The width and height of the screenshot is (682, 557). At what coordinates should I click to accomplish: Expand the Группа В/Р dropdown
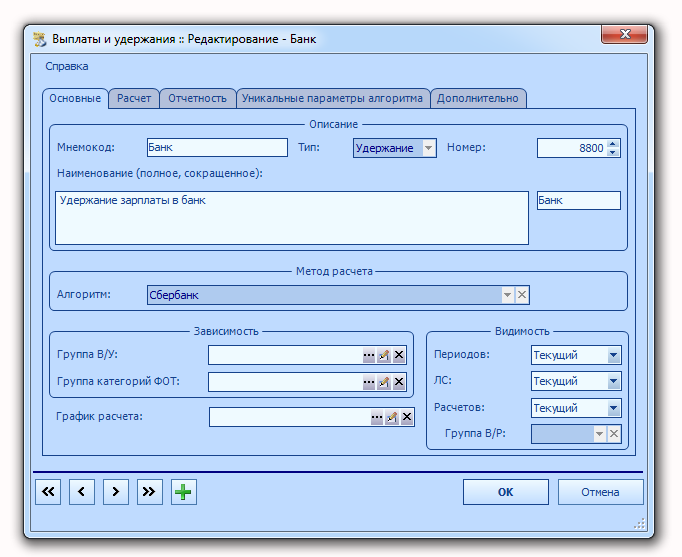(599, 434)
